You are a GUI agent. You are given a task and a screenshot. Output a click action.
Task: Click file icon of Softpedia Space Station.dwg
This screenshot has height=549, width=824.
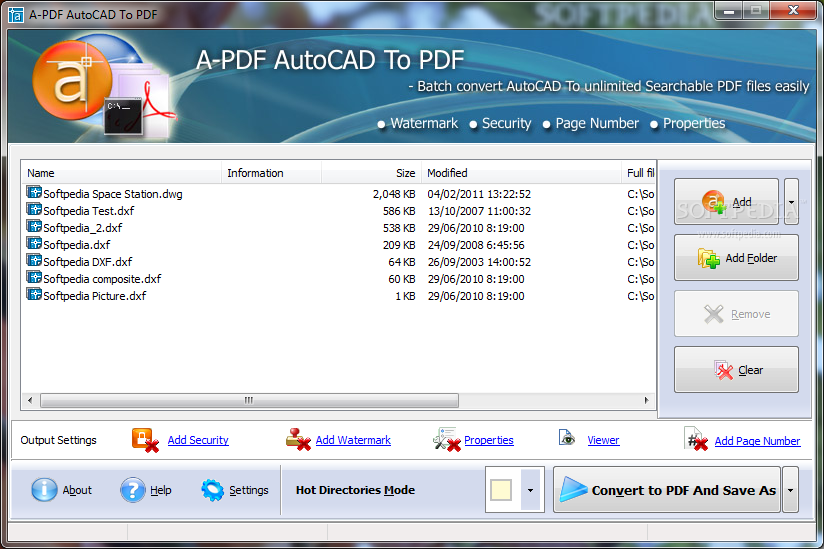[34, 192]
